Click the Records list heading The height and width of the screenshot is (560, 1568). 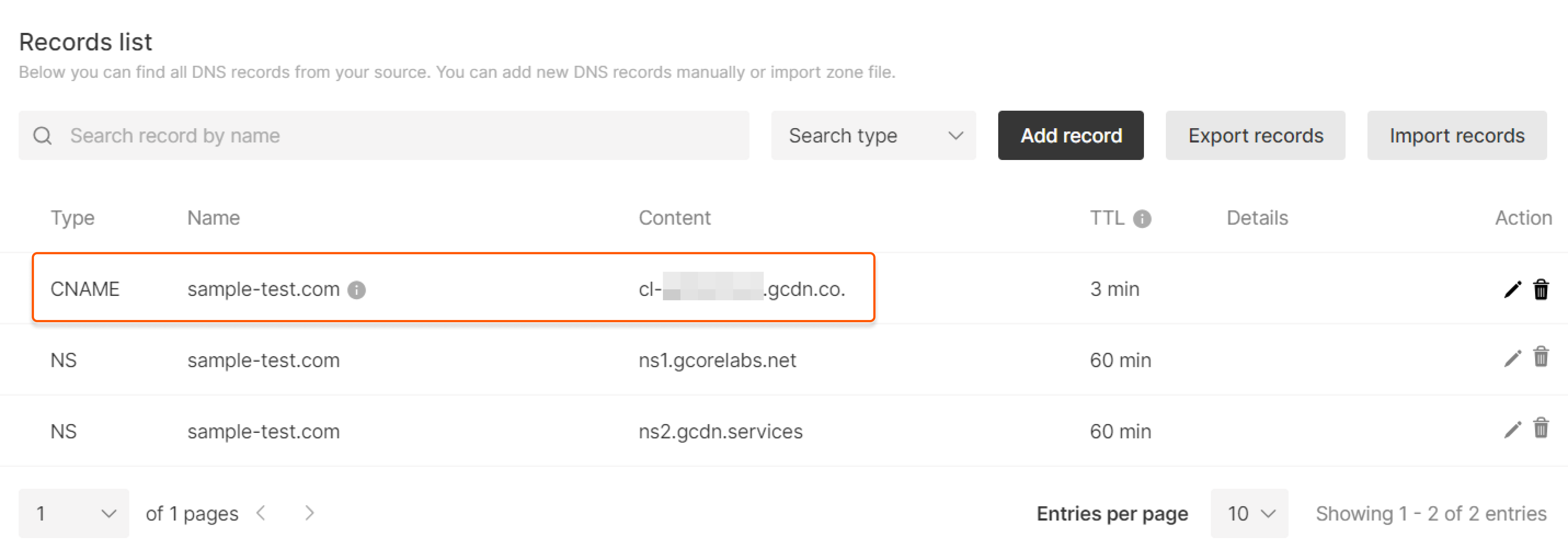tap(86, 42)
